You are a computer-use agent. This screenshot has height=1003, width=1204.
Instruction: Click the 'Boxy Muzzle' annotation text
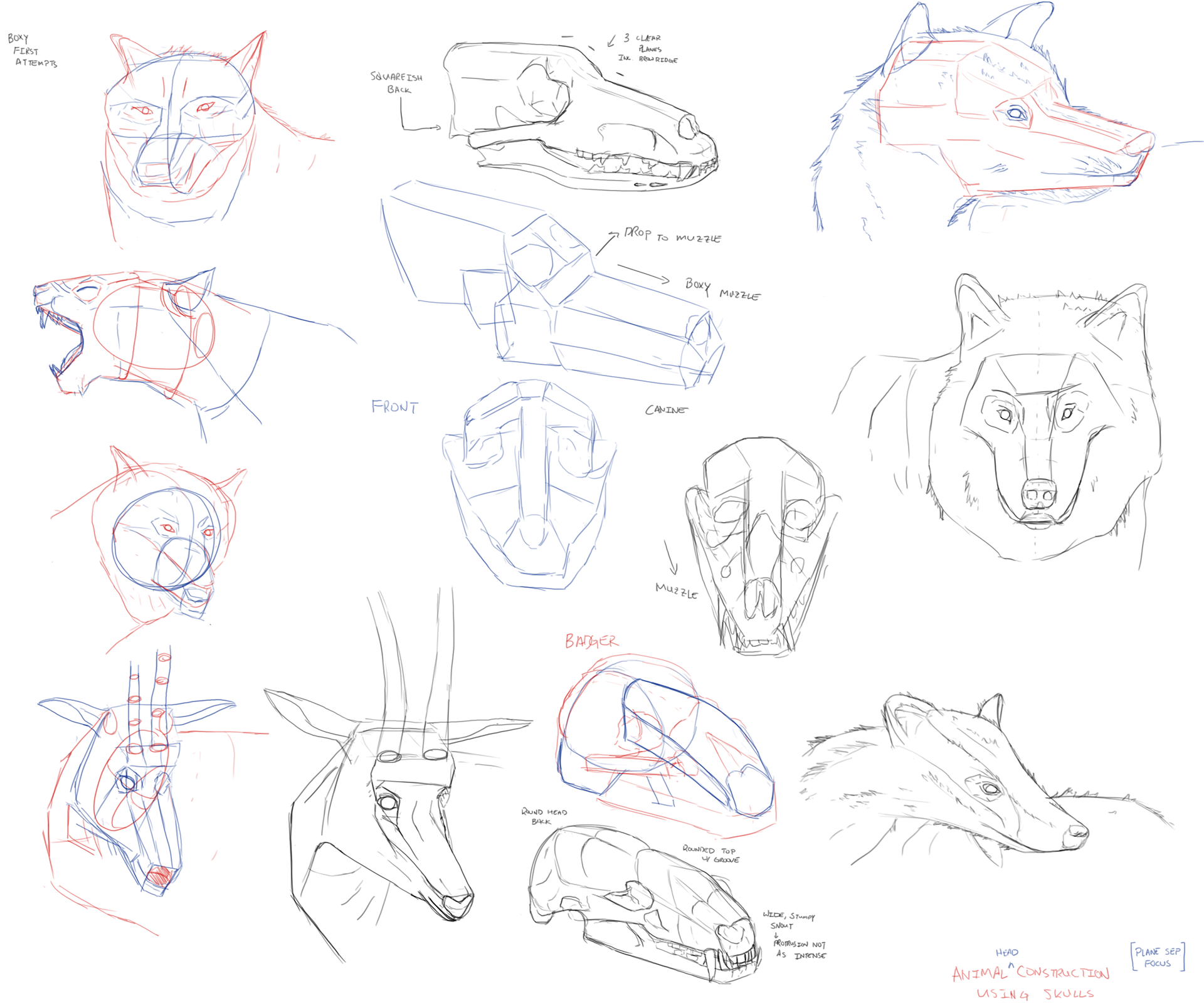722,290
